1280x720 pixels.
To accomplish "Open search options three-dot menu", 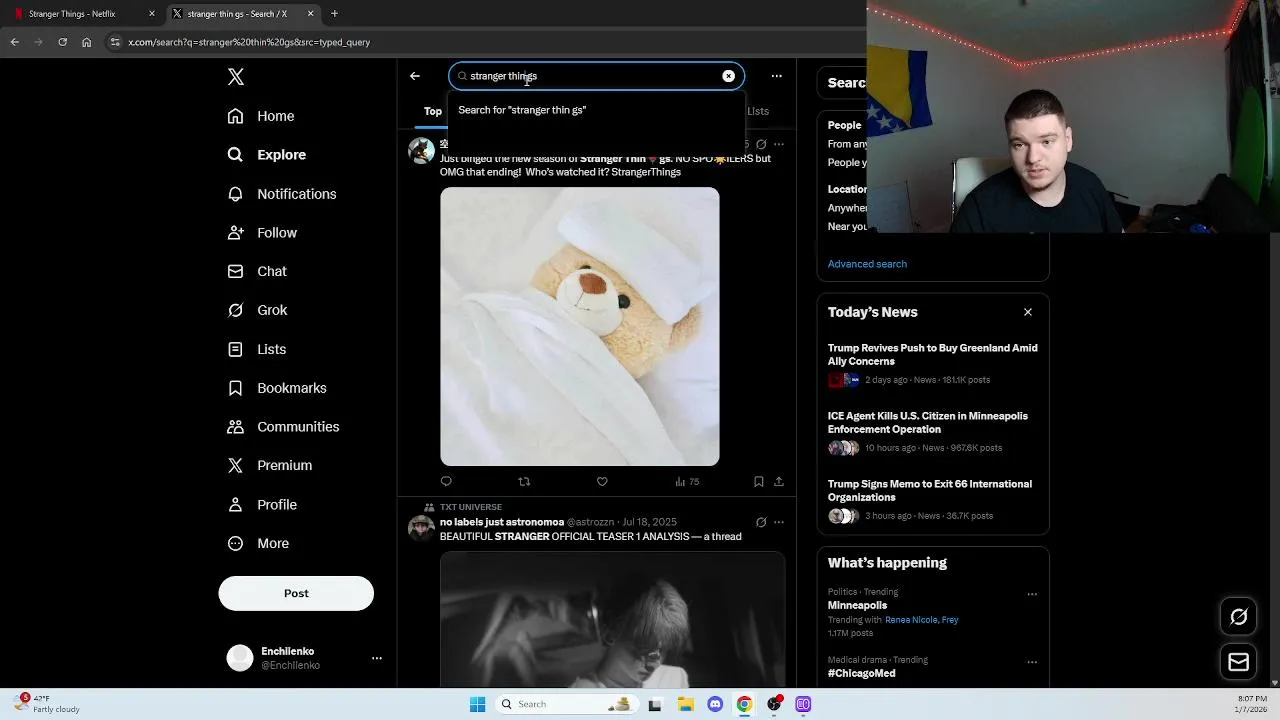I will pyautogui.click(x=776, y=76).
